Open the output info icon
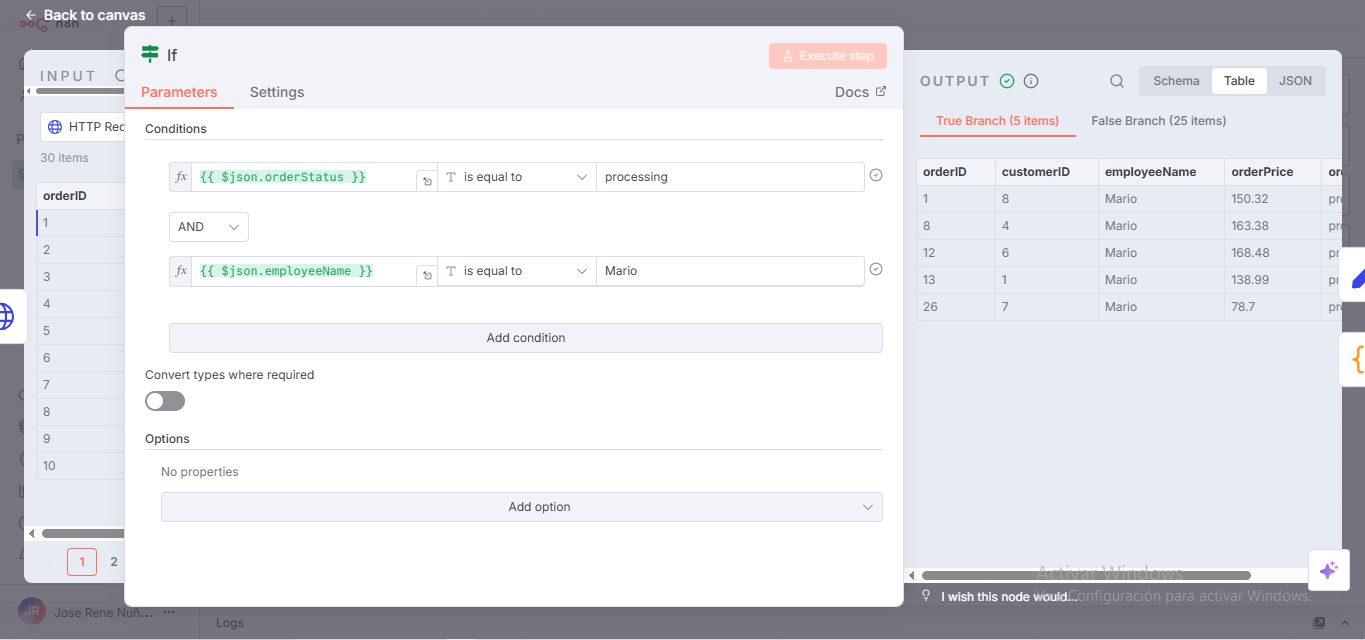 point(1031,81)
